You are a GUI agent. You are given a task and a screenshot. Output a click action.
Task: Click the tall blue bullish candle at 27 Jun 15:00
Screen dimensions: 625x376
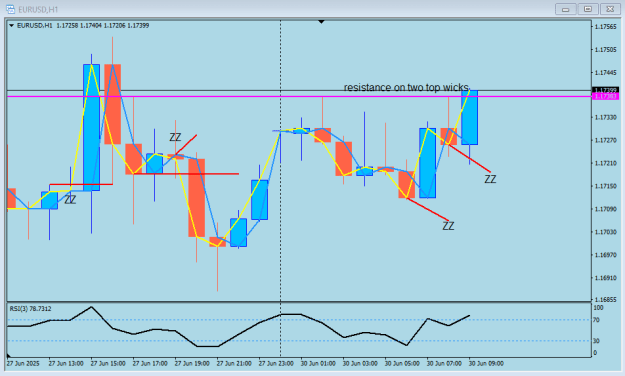[91, 127]
